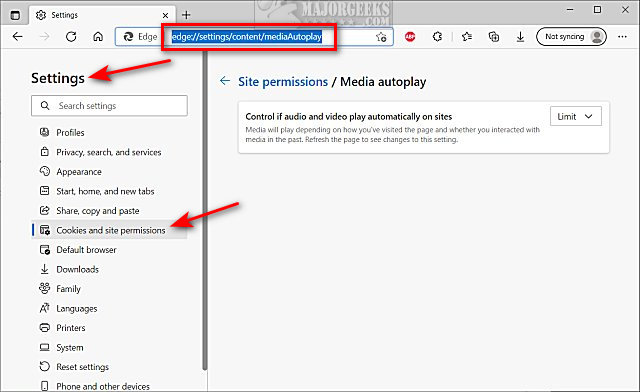The height and width of the screenshot is (392, 640).
Task: Click the settings sidebar scrollbar
Action: point(205,212)
